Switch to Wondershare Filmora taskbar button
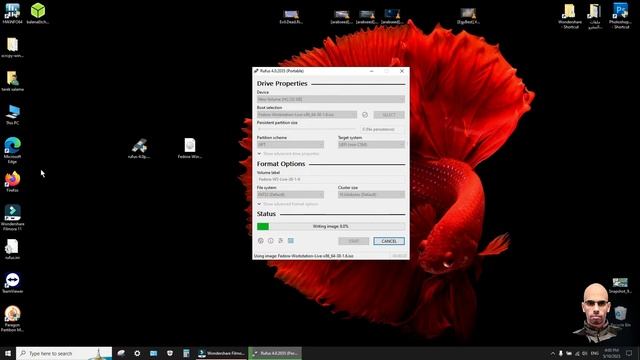The width and height of the screenshot is (640, 360). pos(222,353)
